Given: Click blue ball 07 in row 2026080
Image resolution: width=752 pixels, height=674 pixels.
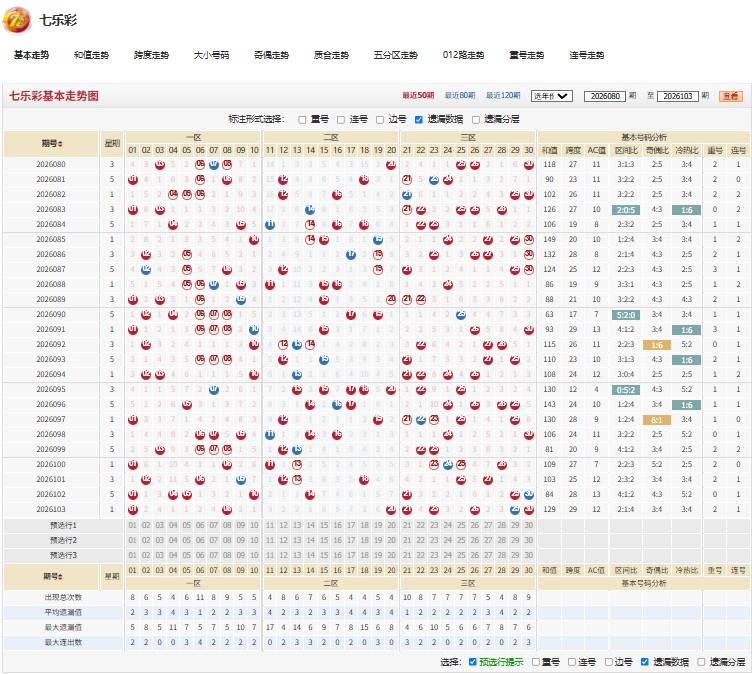Looking at the screenshot, I should [214, 165].
